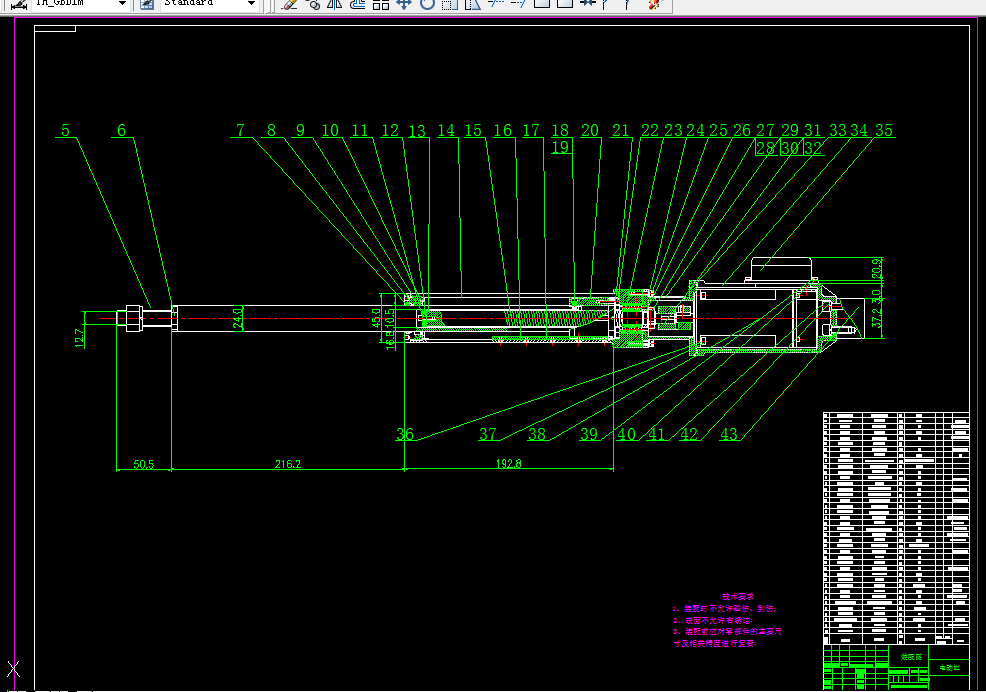Select the Stretch tool
This screenshot has width=986, height=692.
472,4
